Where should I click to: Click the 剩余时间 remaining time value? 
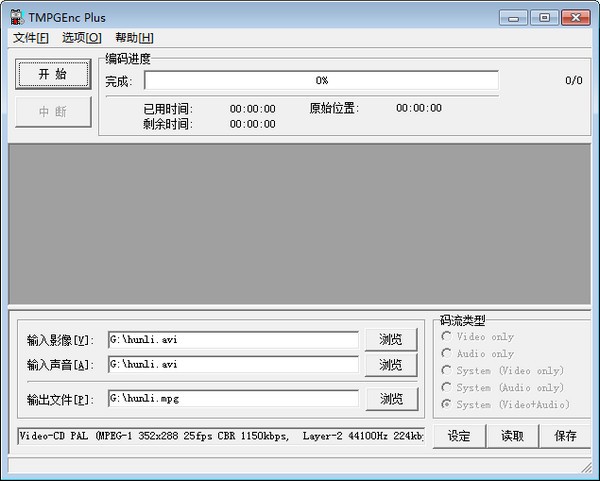point(253,124)
